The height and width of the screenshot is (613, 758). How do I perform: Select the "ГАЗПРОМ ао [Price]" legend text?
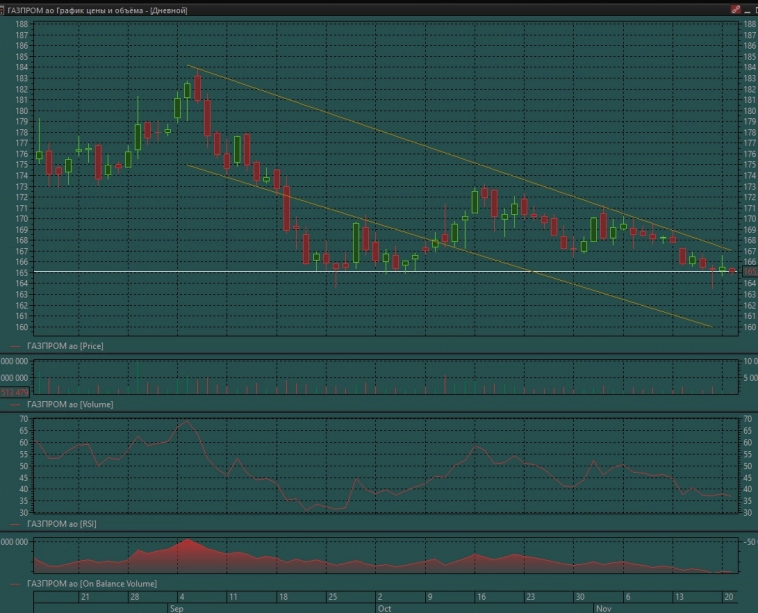tap(65, 346)
